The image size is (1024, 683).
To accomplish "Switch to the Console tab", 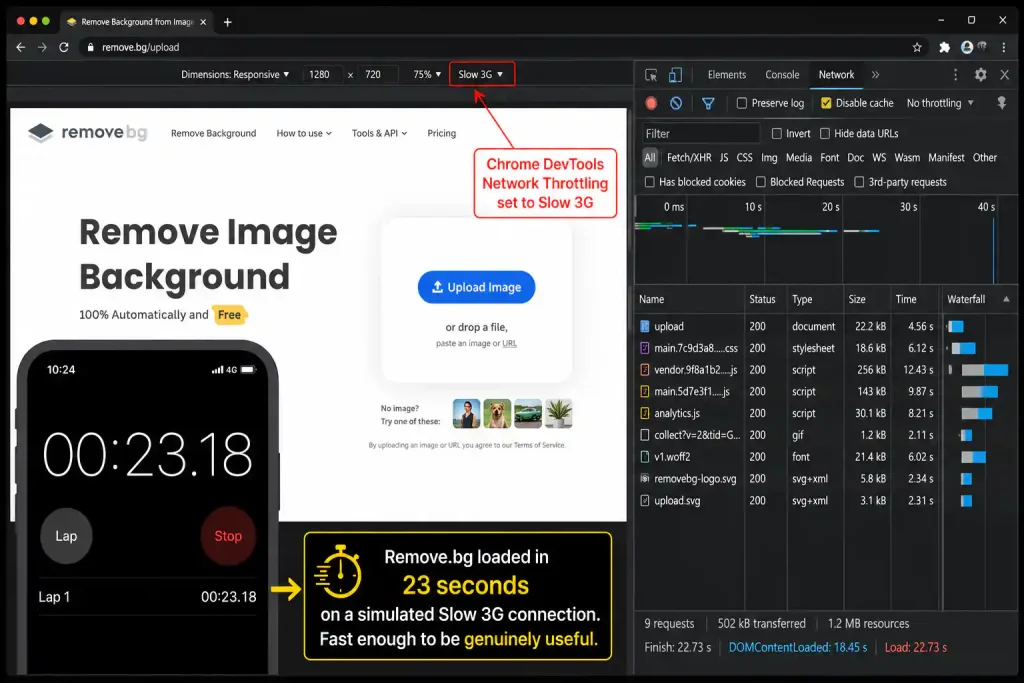I will (x=782, y=75).
